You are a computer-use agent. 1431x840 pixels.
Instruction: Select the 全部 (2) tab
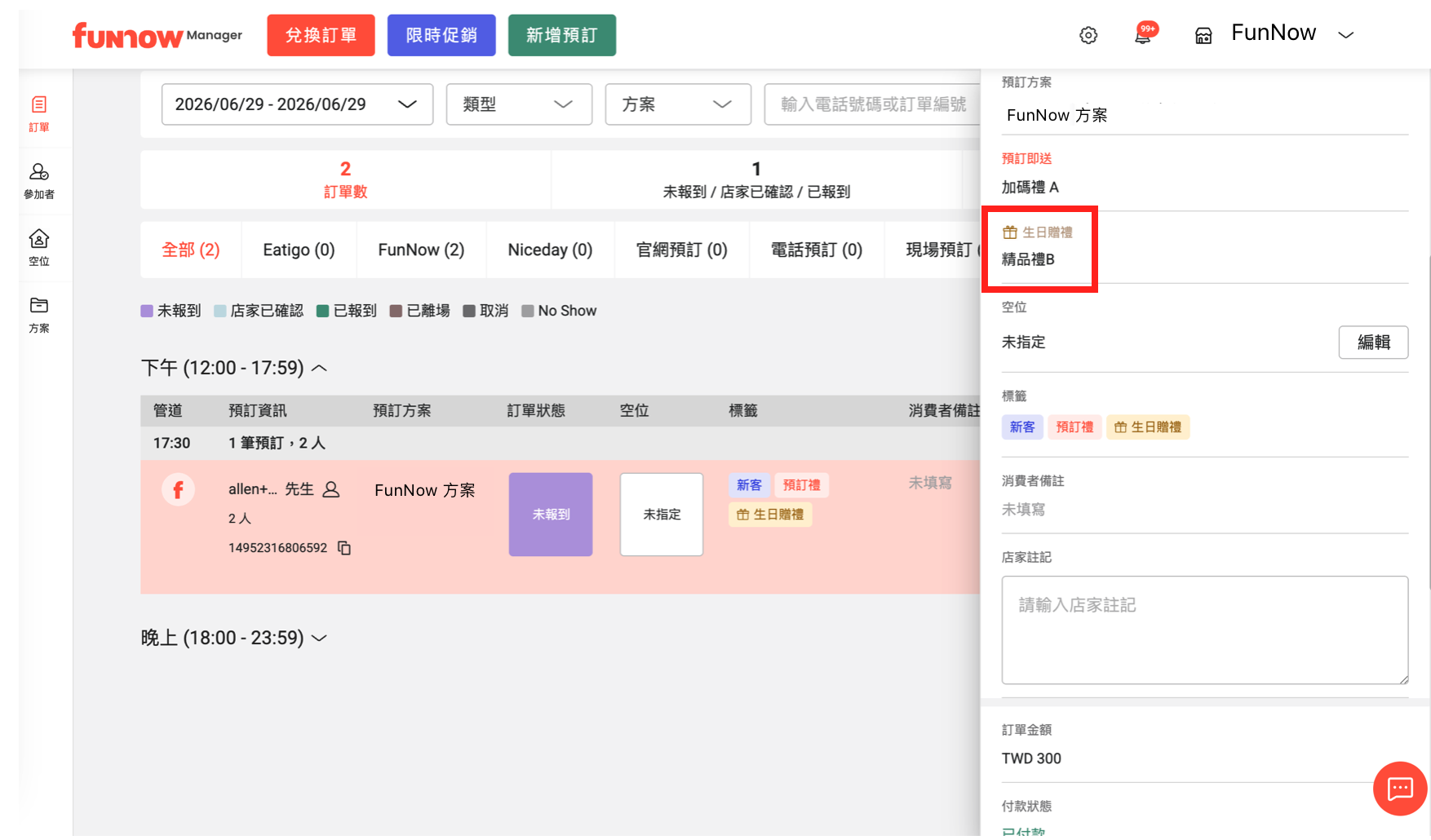click(x=191, y=250)
